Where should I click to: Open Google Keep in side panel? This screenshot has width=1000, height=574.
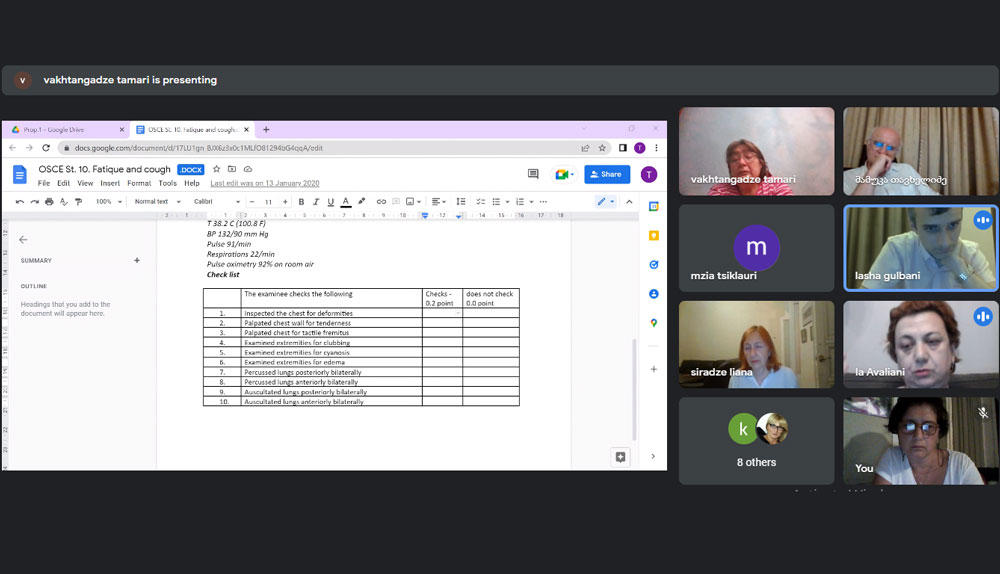click(653, 236)
